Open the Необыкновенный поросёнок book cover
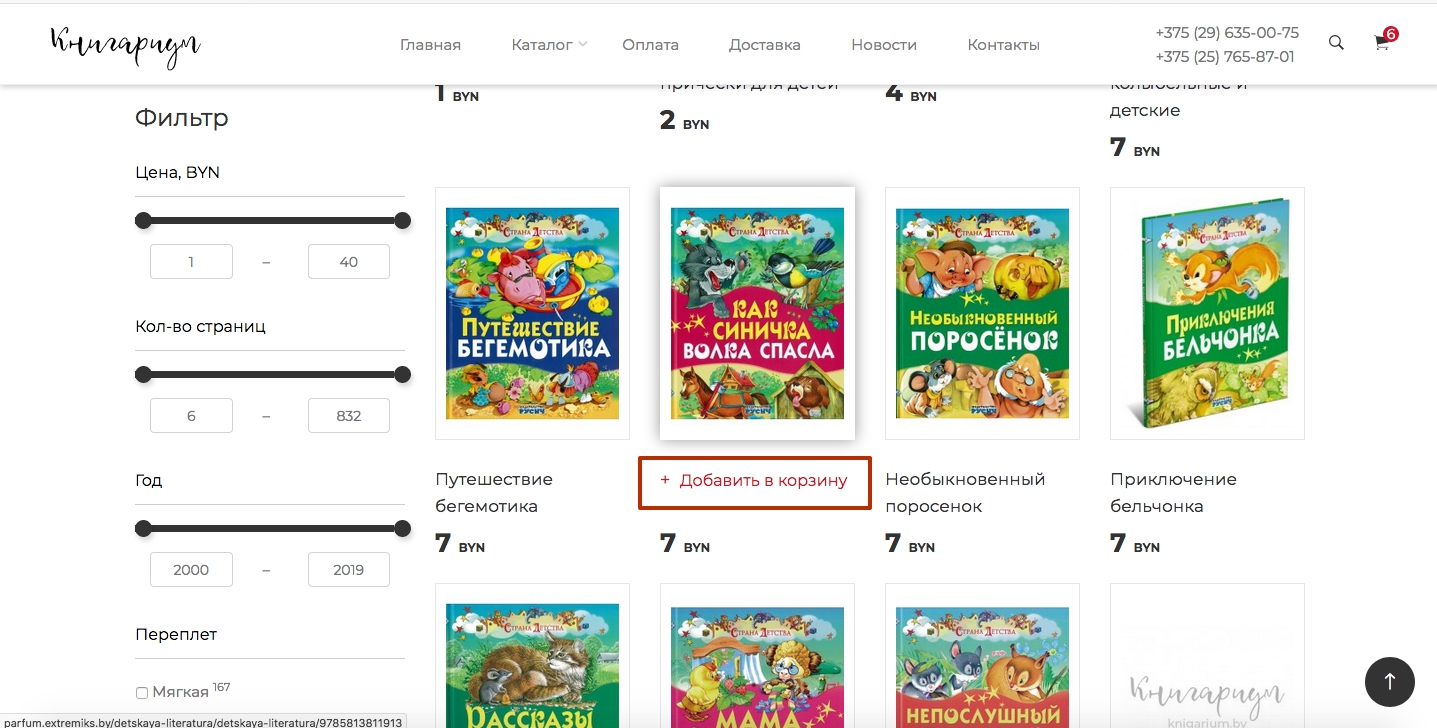The width and height of the screenshot is (1437, 728). (x=982, y=313)
